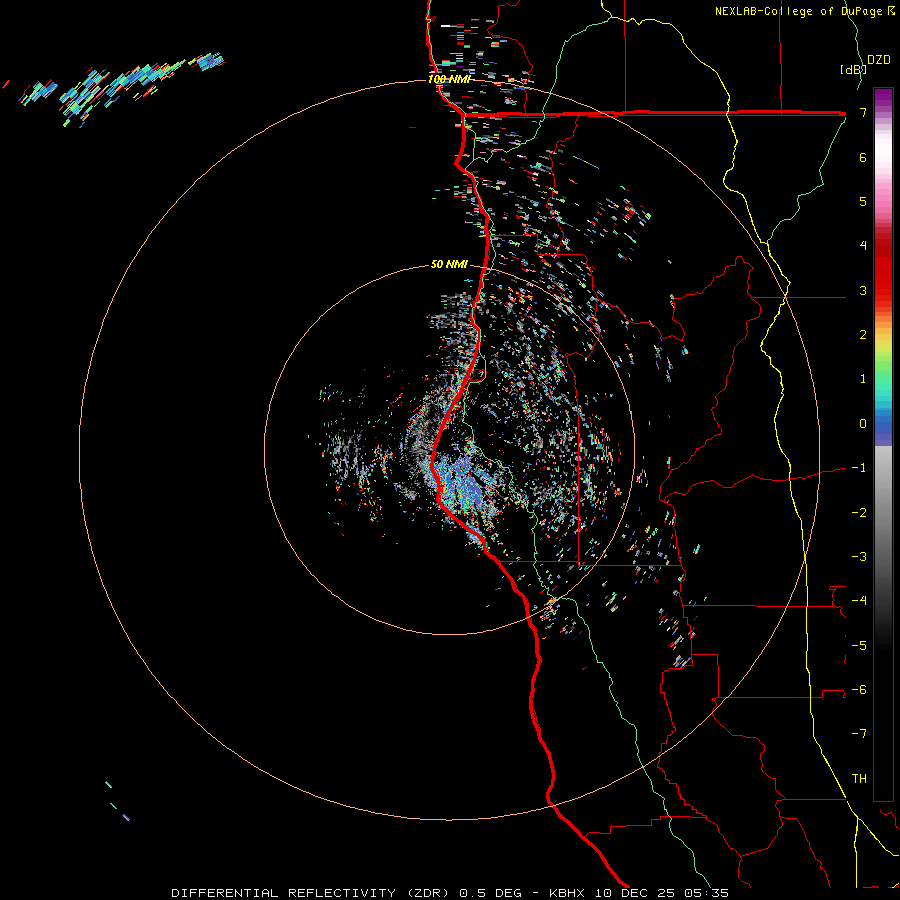
Task: Click the 2 value on the scale
Action: pyautogui.click(x=863, y=335)
